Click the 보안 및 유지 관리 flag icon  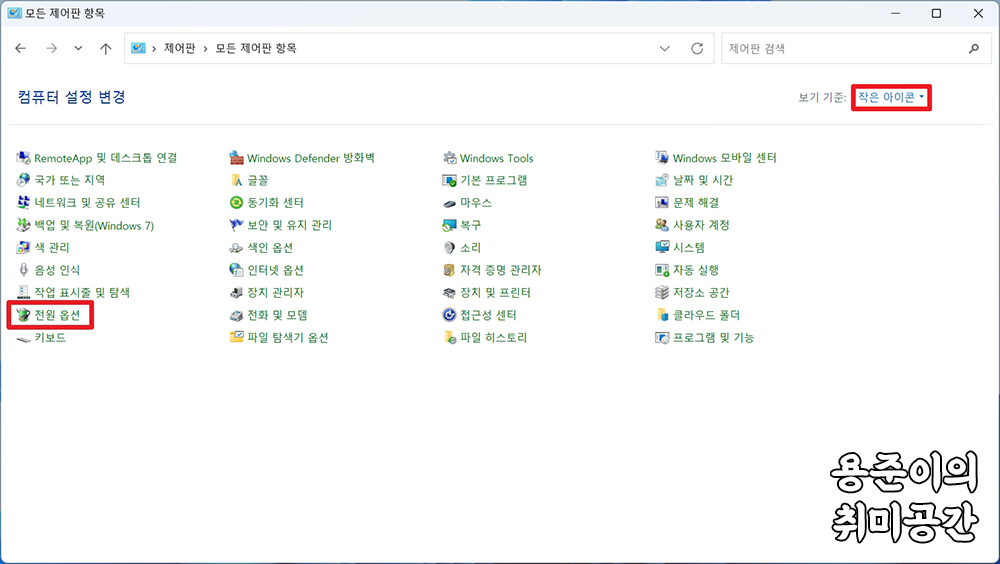(237, 225)
